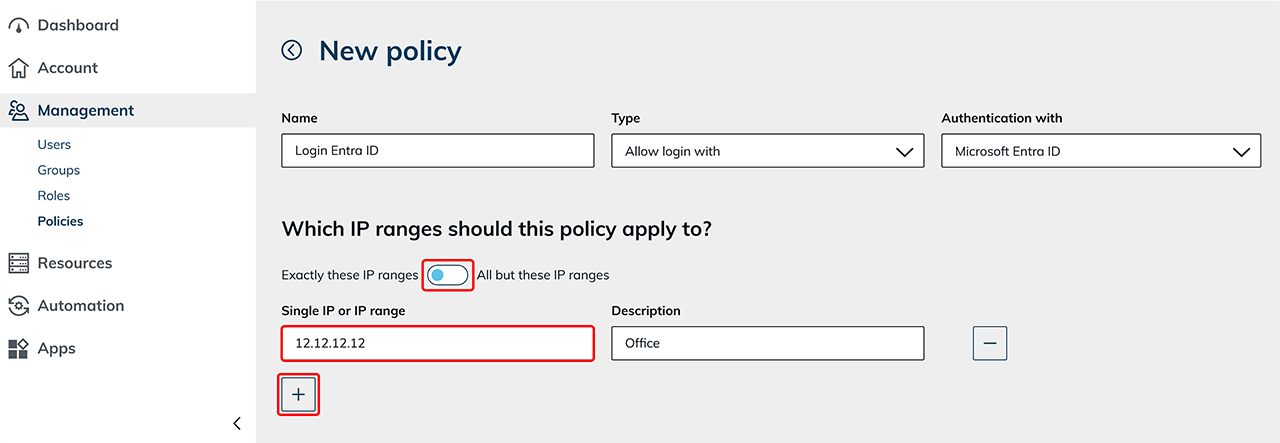
Task: Add another IP range with plus button
Action: (298, 395)
